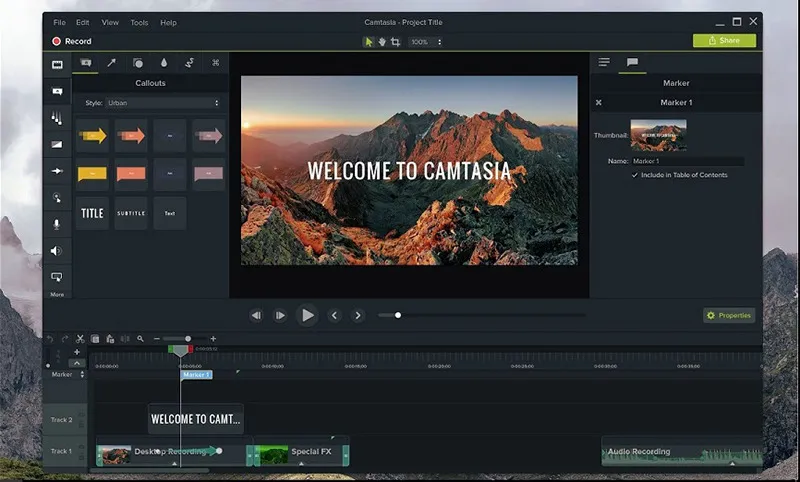Screen dimensions: 800x482
Task: Toggle Include in Table of Contents checkbox
Action: click(635, 175)
